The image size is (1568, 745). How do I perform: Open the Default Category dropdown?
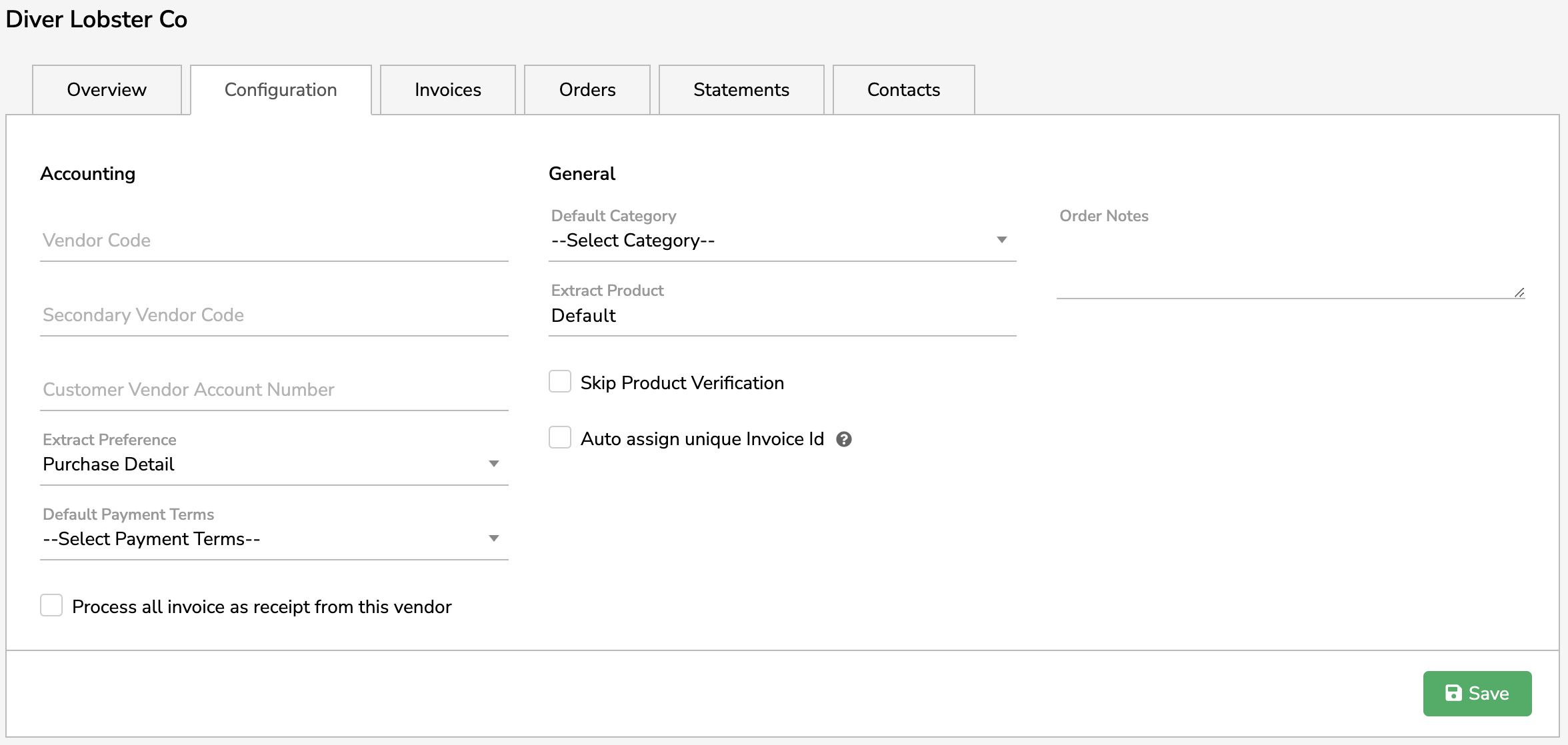[781, 241]
